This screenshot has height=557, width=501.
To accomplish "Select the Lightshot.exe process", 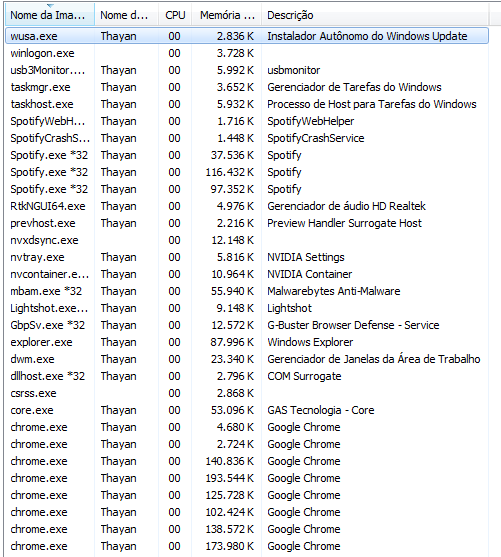I will tap(247, 308).
